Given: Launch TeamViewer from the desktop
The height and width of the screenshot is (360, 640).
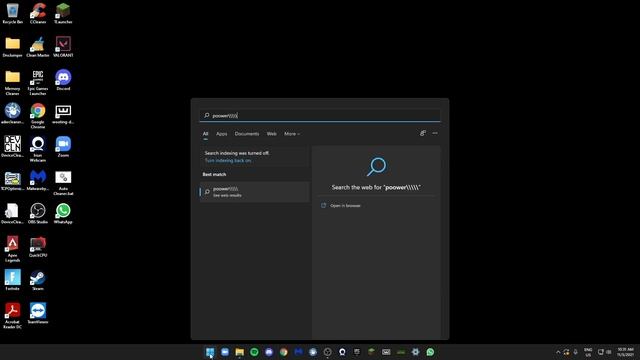Looking at the screenshot, I should (x=38, y=313).
